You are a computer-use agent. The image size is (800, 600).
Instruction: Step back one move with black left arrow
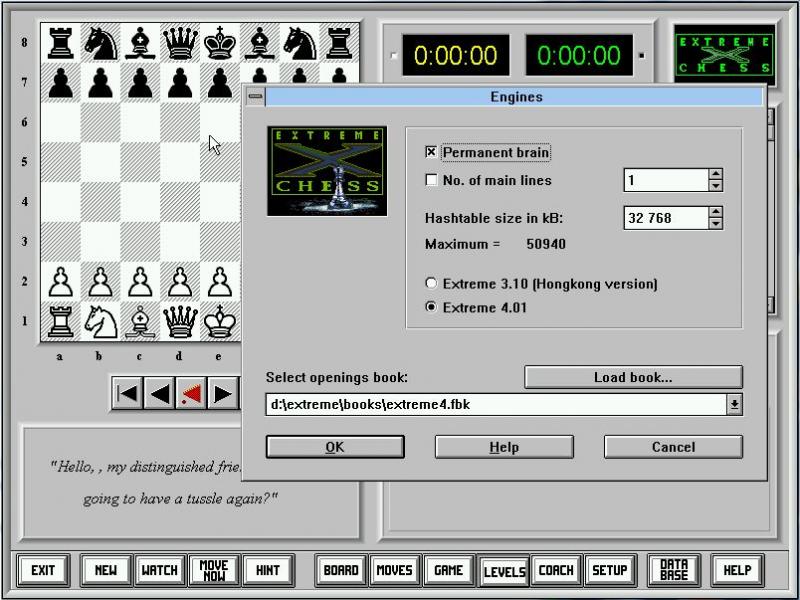point(159,394)
